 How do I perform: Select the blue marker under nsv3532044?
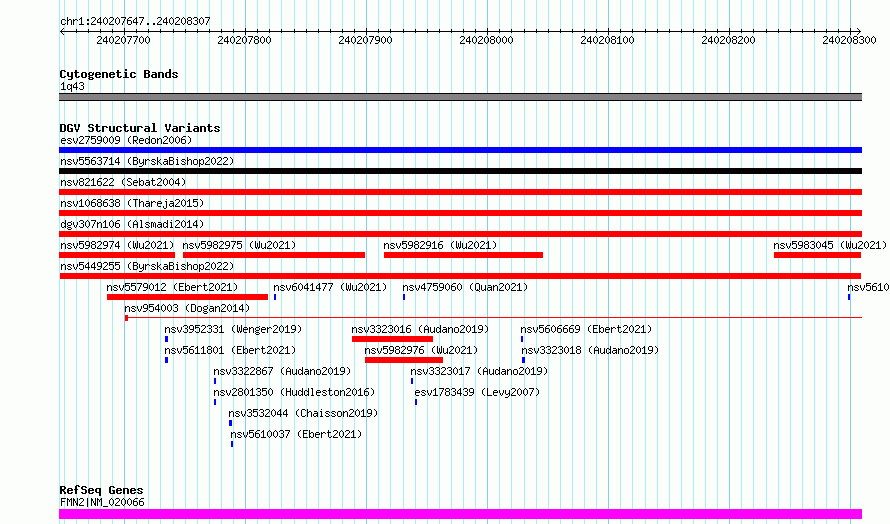230,424
